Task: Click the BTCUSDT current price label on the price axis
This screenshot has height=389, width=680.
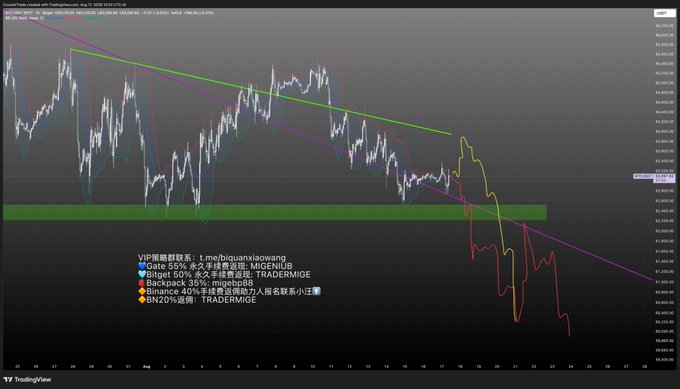Action: pyautogui.click(x=654, y=177)
